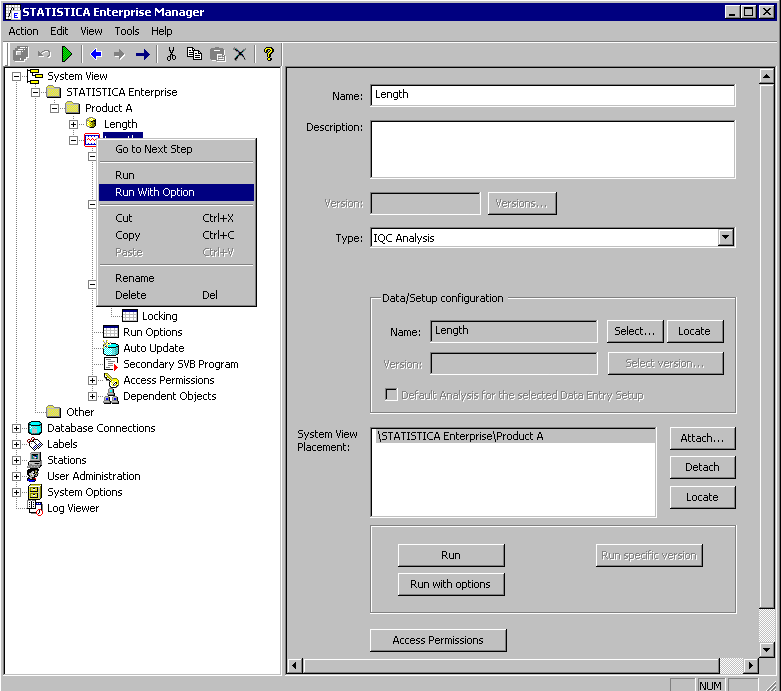Screen dimensions: 781x691
Task: Open Help with the question mark icon
Action: (x=268, y=54)
